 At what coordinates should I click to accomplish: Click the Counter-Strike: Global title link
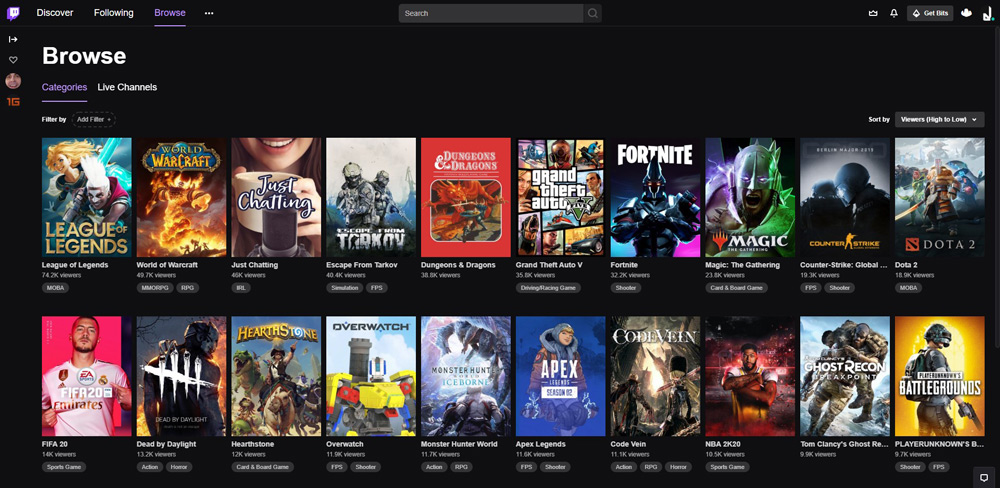[844, 265]
